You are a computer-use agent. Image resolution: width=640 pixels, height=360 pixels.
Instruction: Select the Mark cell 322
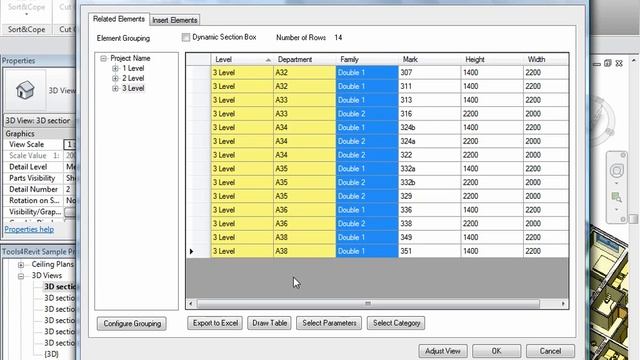click(x=429, y=155)
